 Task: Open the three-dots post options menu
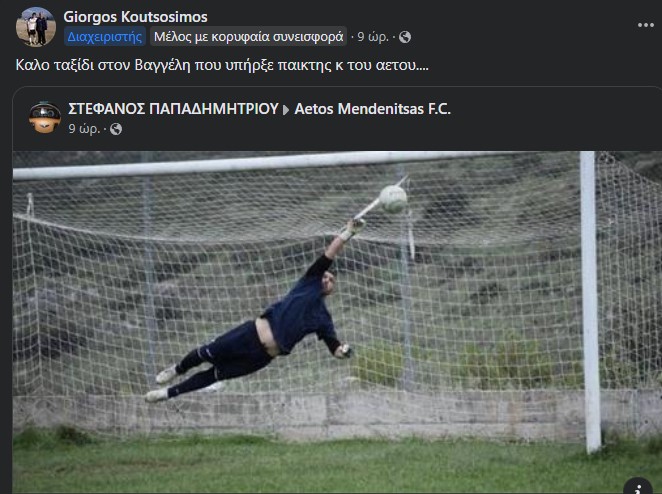tap(646, 25)
